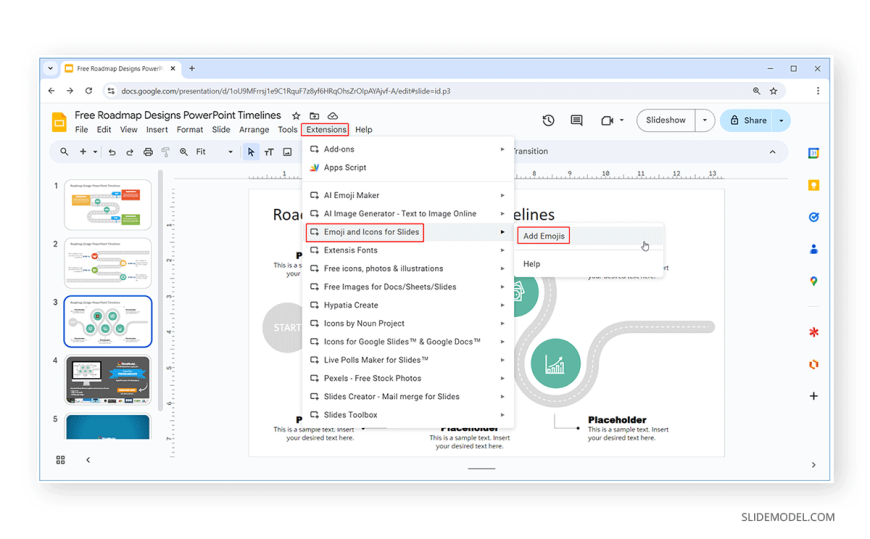Viewport: 870px width, 539px height.
Task: Switch to grid view icon
Action: tap(60, 460)
